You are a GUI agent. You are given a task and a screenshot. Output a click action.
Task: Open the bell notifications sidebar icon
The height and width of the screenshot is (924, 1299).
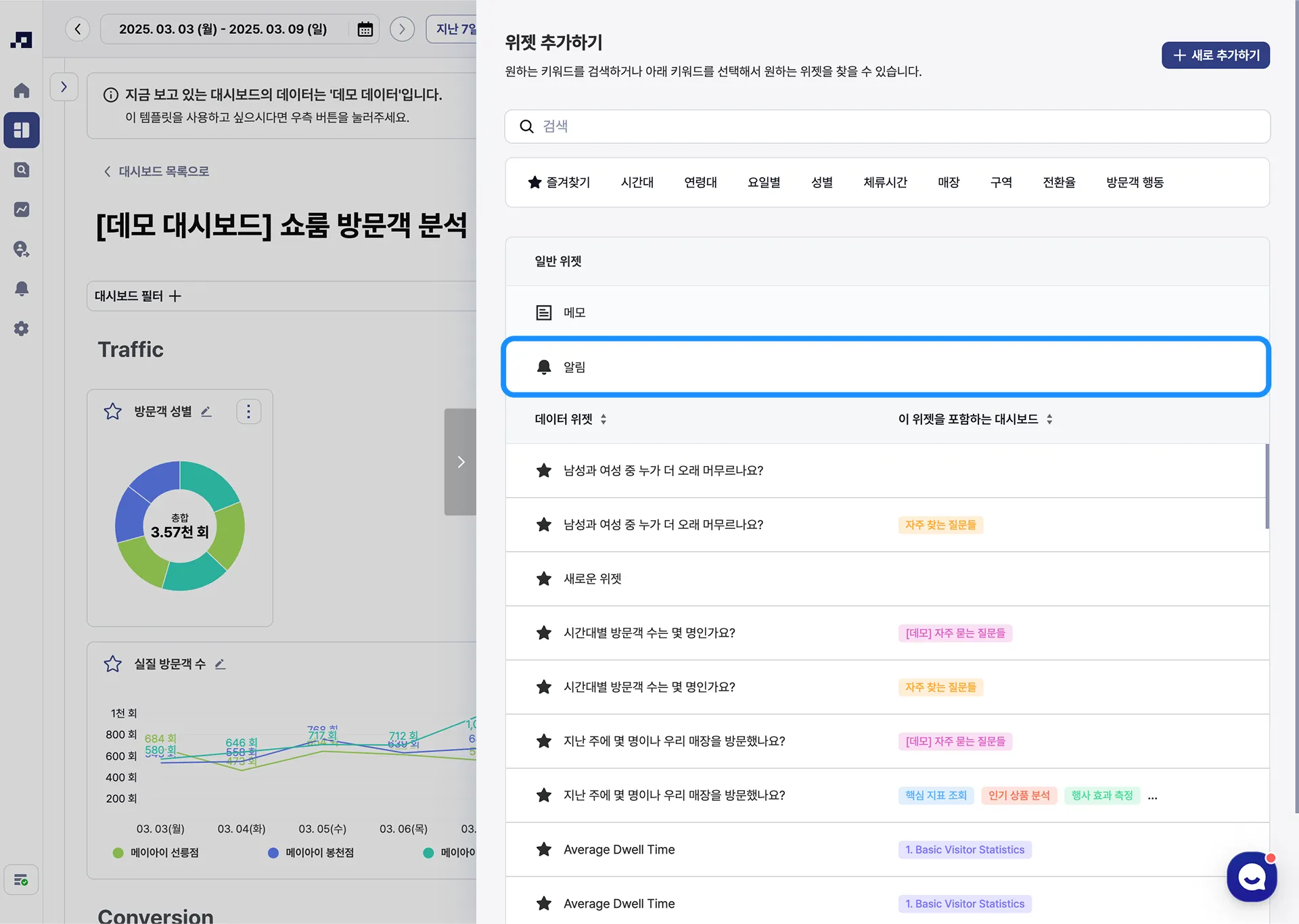[x=22, y=289]
